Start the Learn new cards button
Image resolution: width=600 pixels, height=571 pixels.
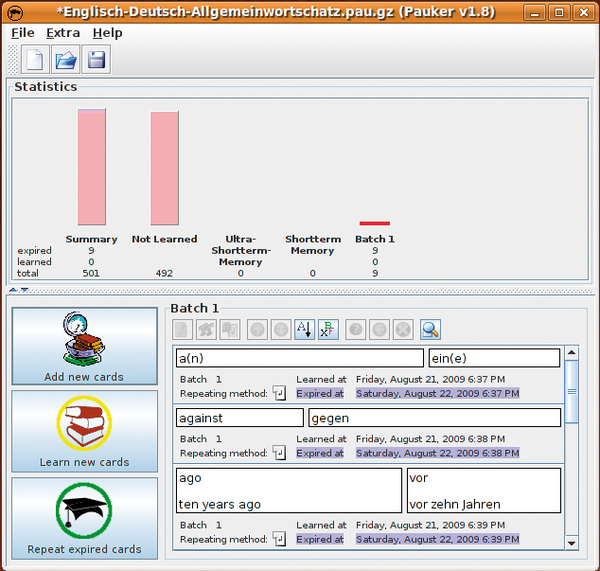(84, 430)
